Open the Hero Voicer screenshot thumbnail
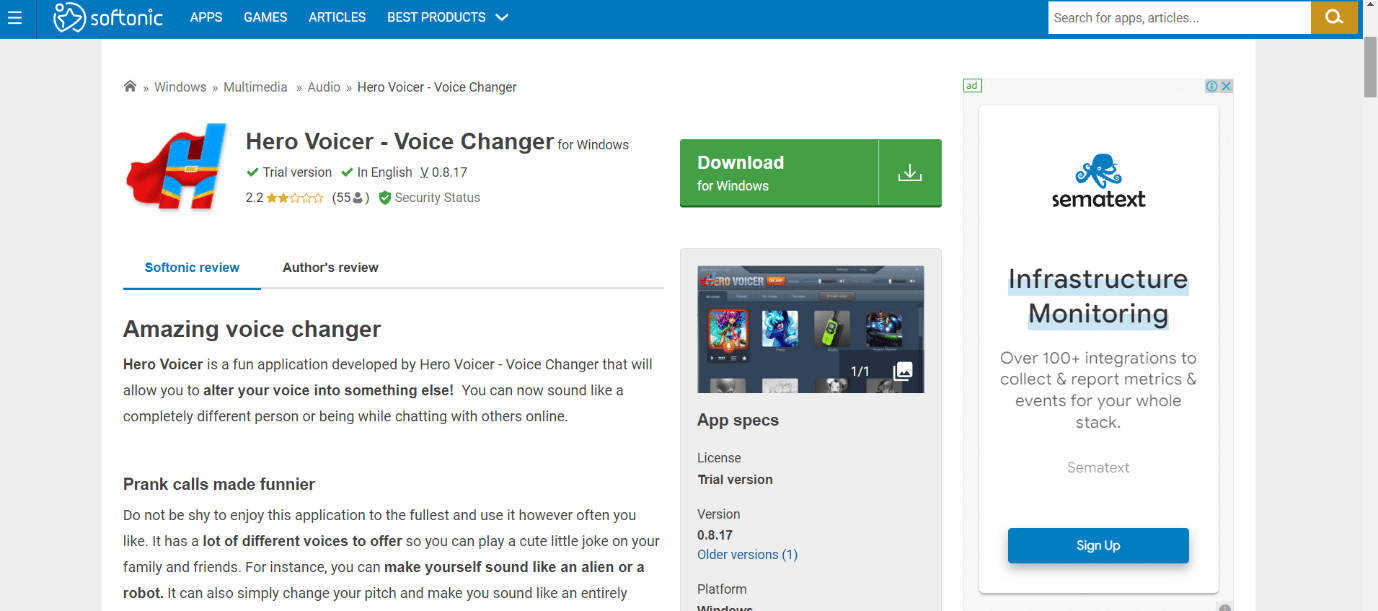Image resolution: width=1378 pixels, height=611 pixels. tap(810, 329)
